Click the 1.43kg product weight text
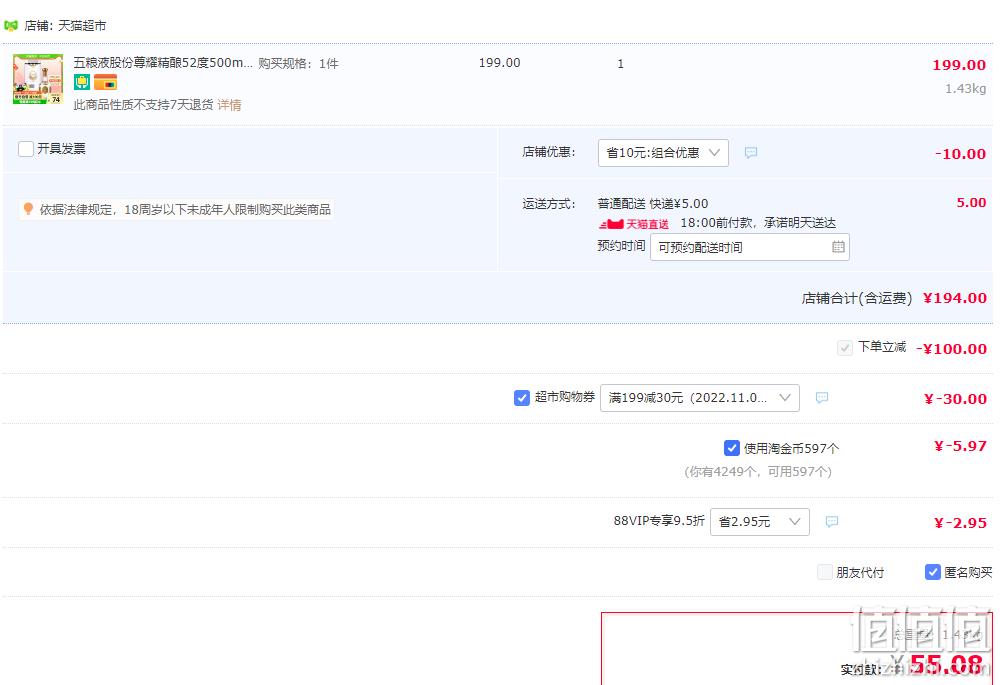1000x685 pixels. [966, 89]
